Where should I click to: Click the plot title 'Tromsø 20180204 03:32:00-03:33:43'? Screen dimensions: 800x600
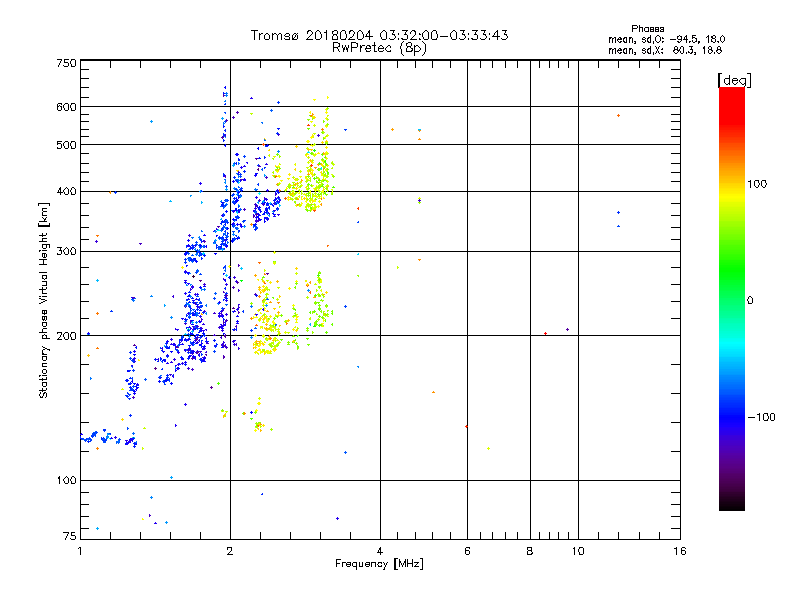(380, 35)
